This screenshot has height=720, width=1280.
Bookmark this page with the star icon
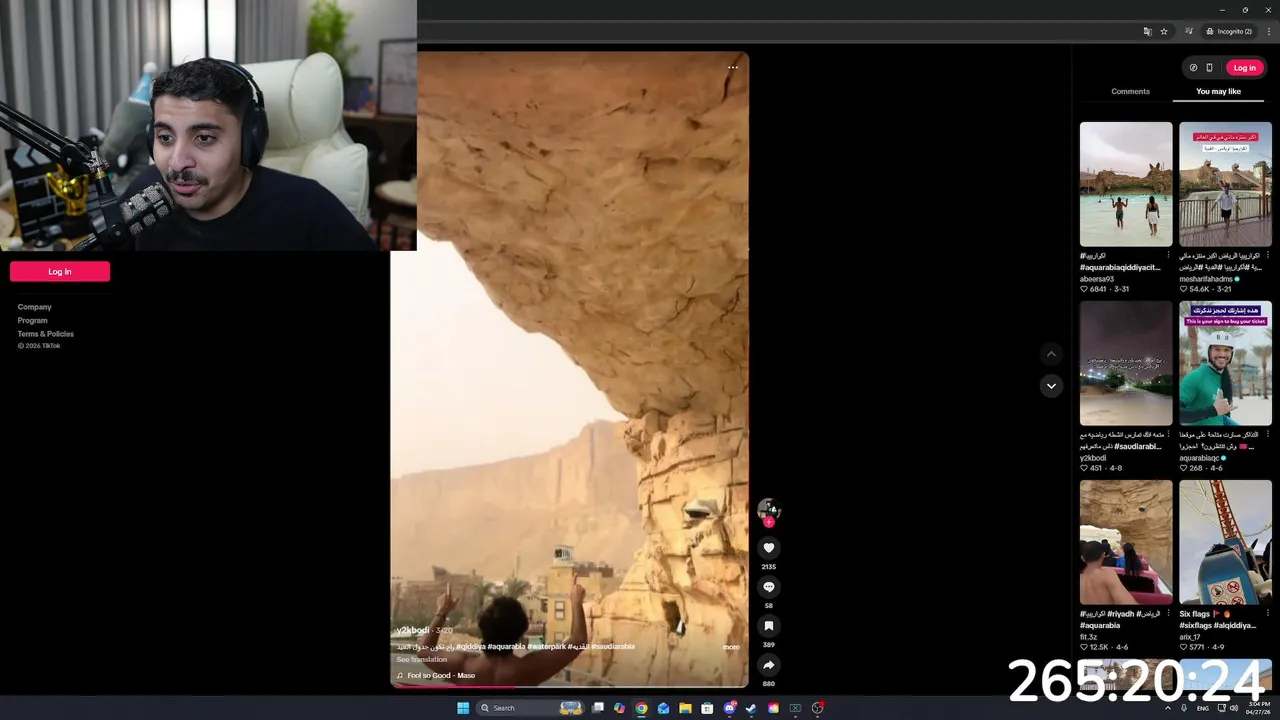(x=1164, y=32)
